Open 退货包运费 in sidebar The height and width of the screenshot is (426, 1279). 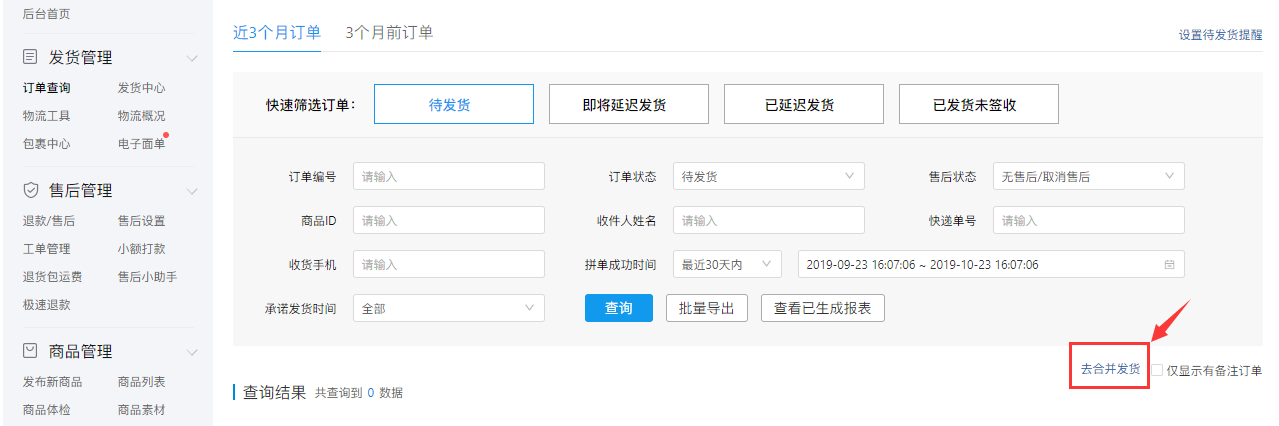52,277
